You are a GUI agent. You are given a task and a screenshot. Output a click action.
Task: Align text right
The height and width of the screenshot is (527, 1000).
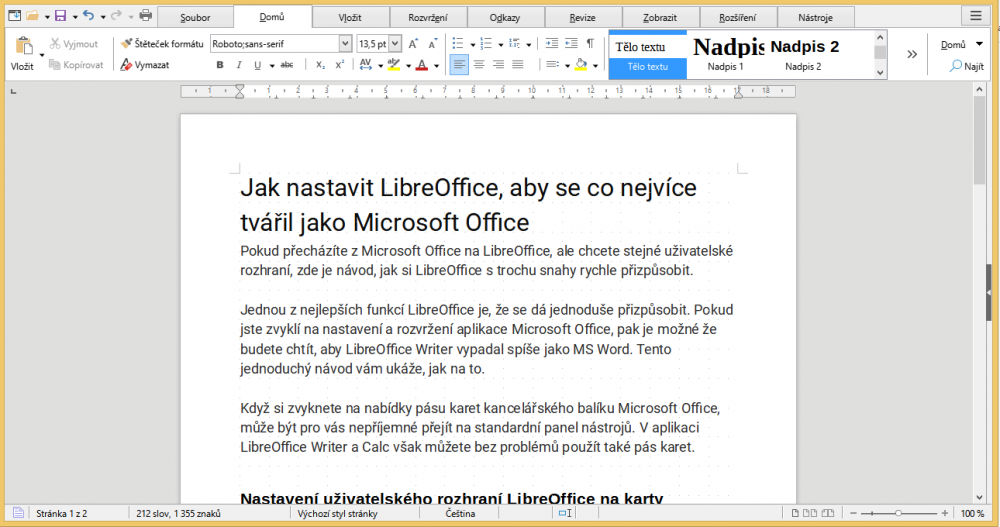pyautogui.click(x=498, y=64)
